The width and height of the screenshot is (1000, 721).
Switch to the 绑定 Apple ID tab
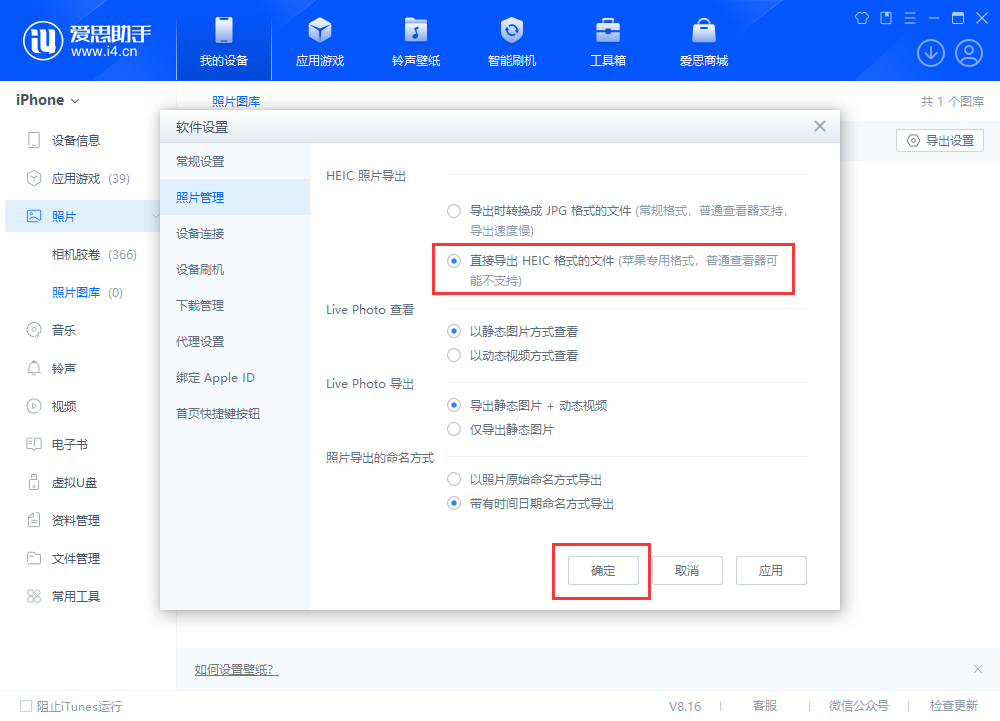click(213, 377)
